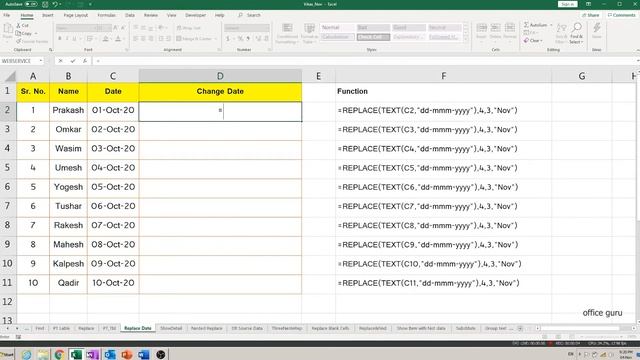Toggle the AutoSave switch
Screen dimensions: 640x360
(31, 4)
